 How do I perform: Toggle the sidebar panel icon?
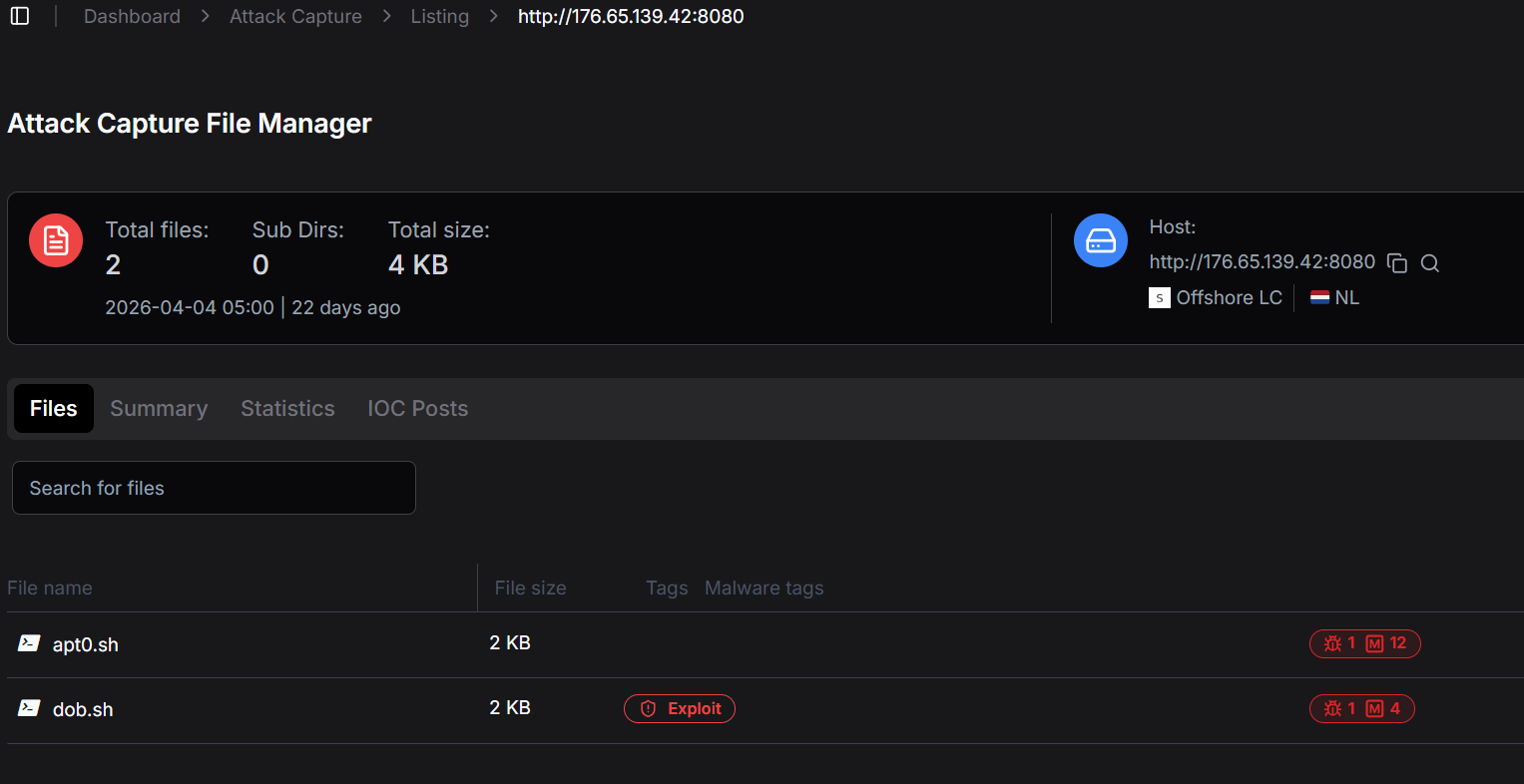[20, 16]
